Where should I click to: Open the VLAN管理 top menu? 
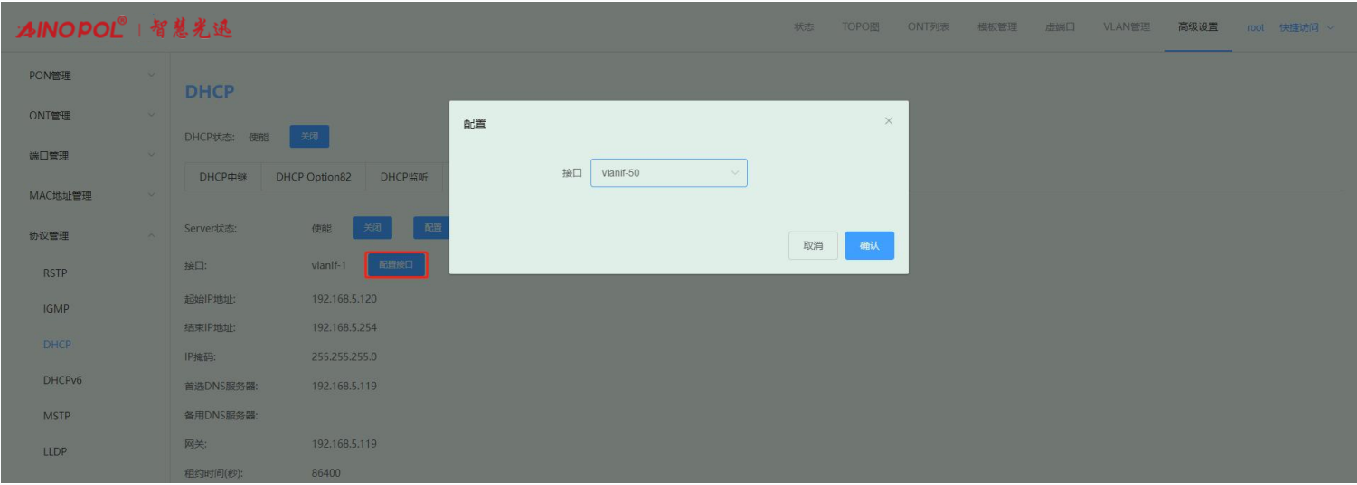point(1126,27)
